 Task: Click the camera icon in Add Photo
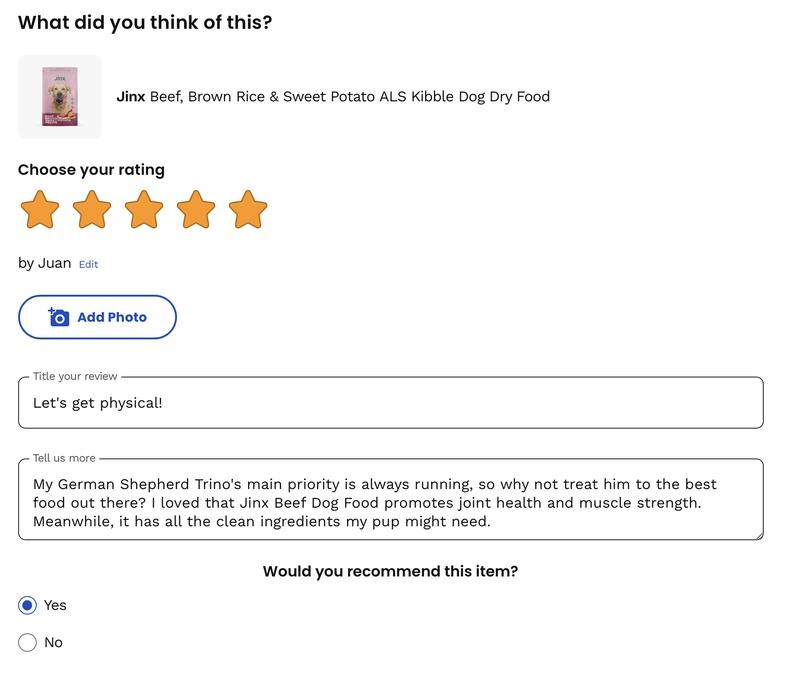(59, 317)
